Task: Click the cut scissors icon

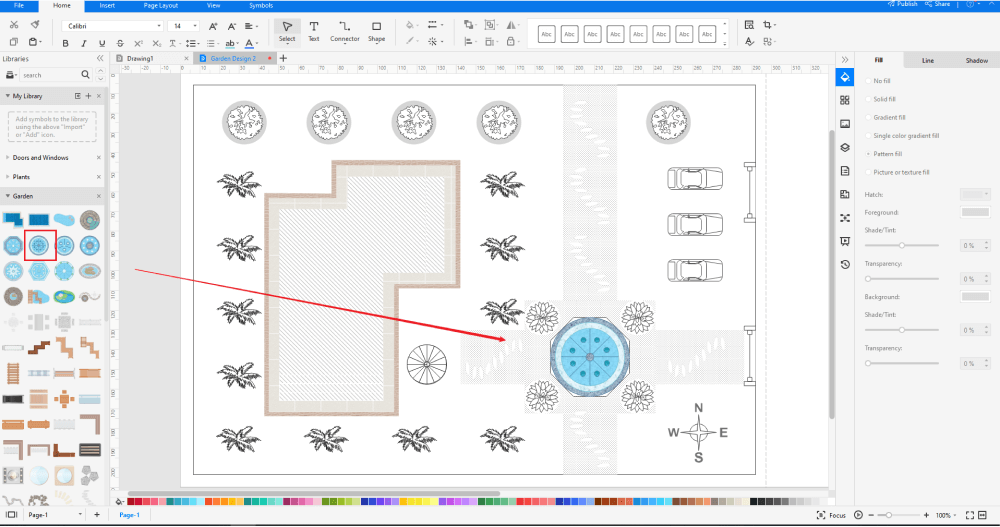Action: (x=14, y=25)
